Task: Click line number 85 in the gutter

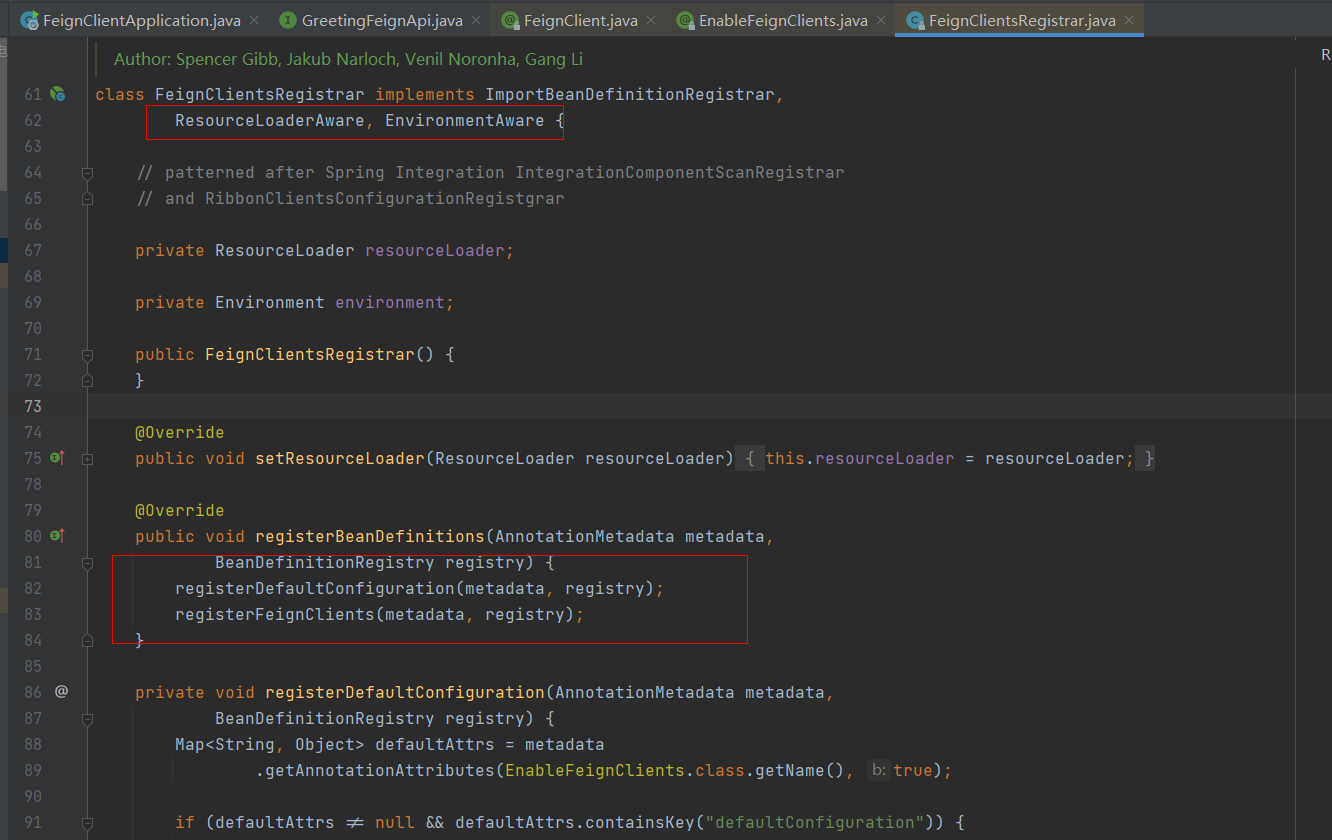Action: (x=33, y=666)
